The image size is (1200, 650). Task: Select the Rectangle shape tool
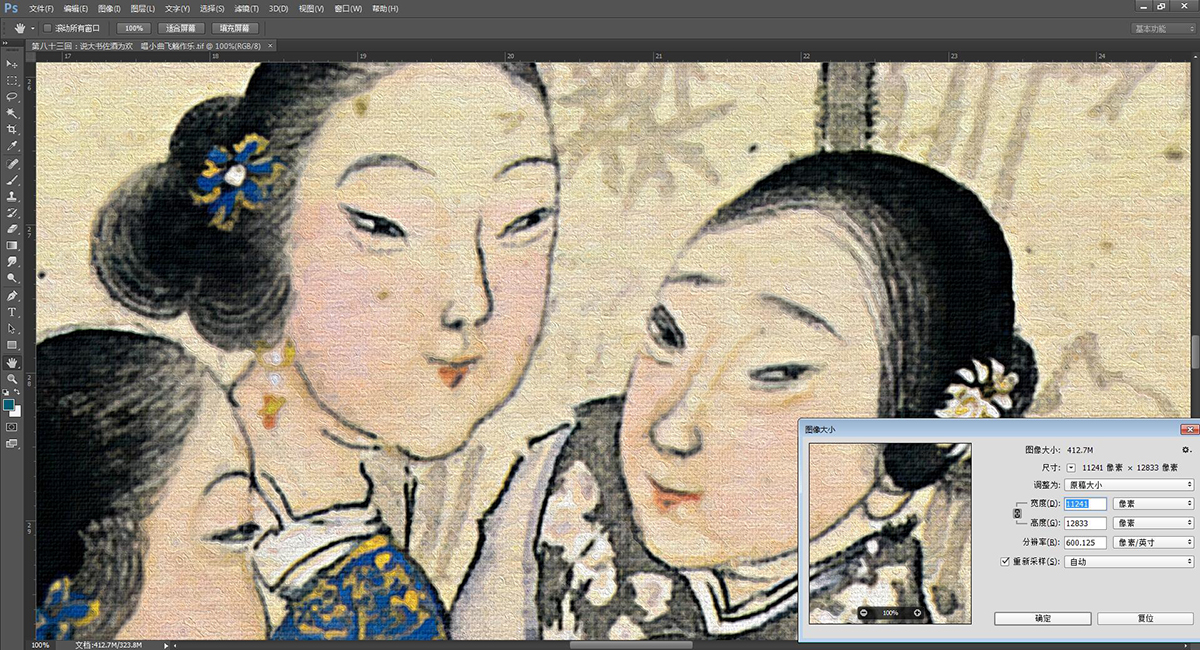[x=12, y=345]
